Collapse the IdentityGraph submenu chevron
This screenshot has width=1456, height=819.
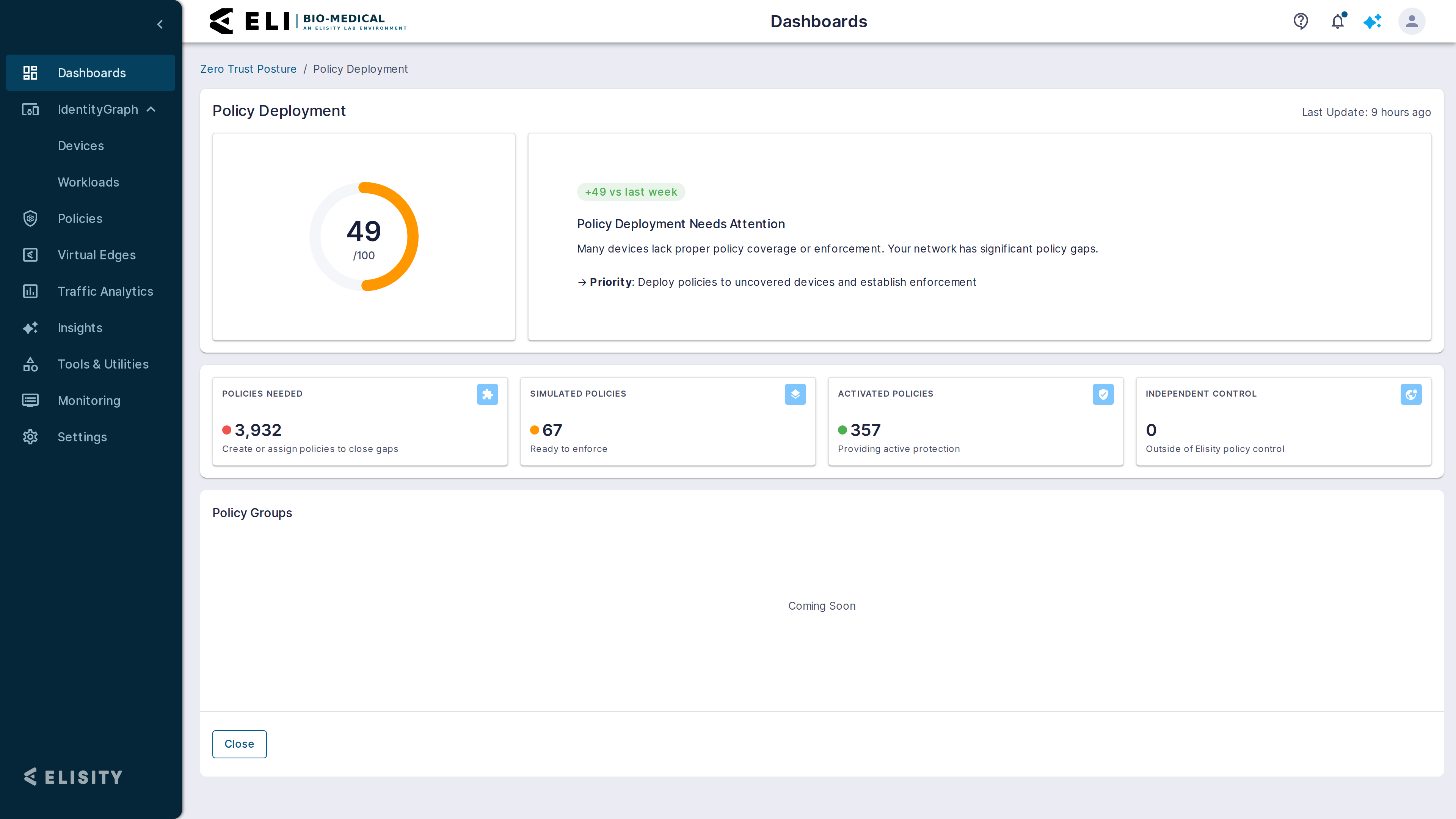151,109
